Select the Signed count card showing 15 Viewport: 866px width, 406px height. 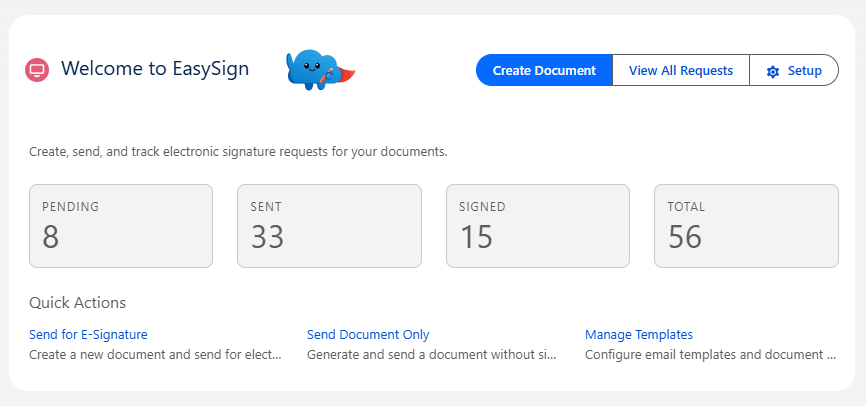538,226
